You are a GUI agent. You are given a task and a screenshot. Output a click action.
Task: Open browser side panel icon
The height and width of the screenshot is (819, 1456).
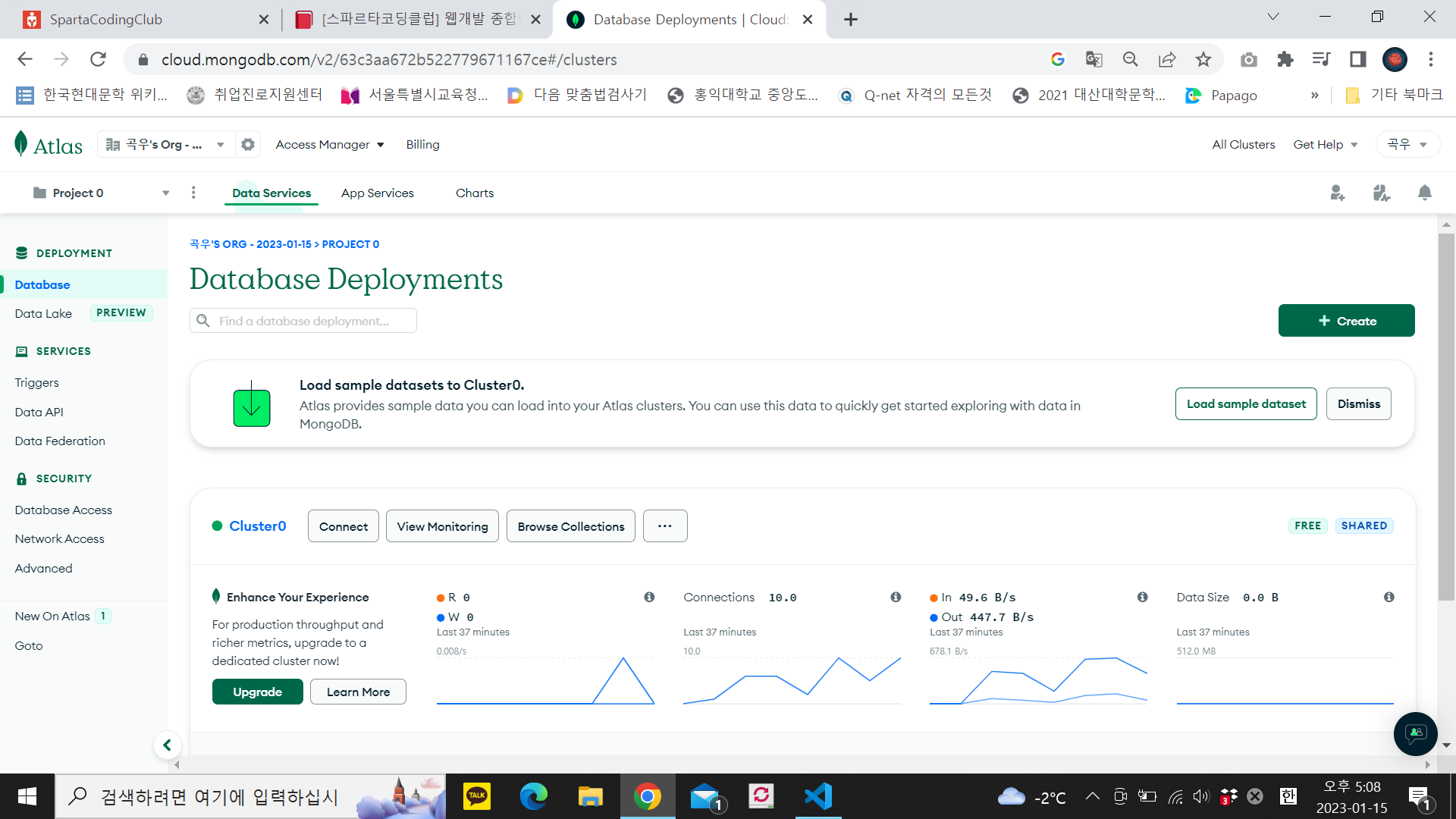1357,59
